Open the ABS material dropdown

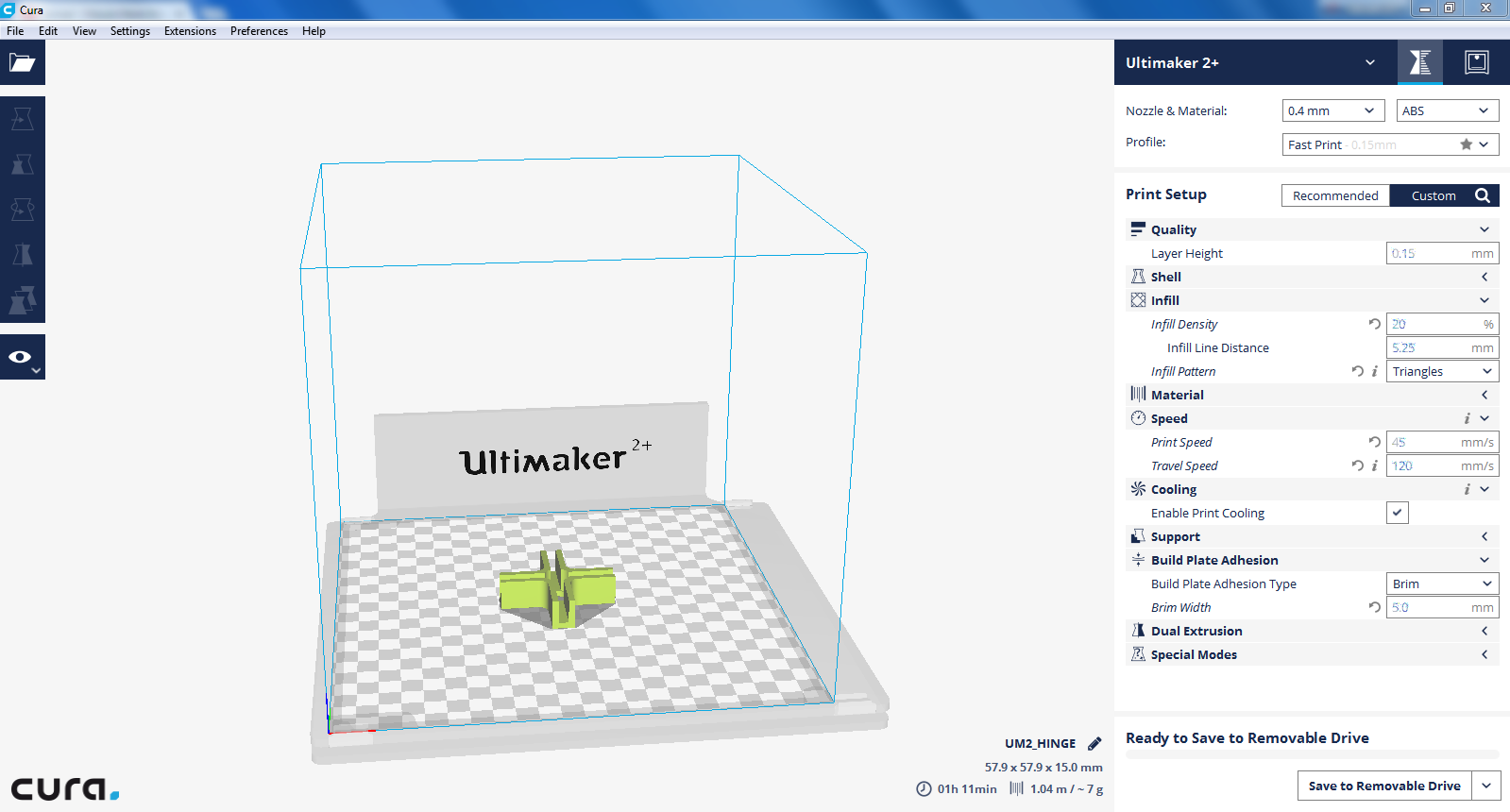1448,110
